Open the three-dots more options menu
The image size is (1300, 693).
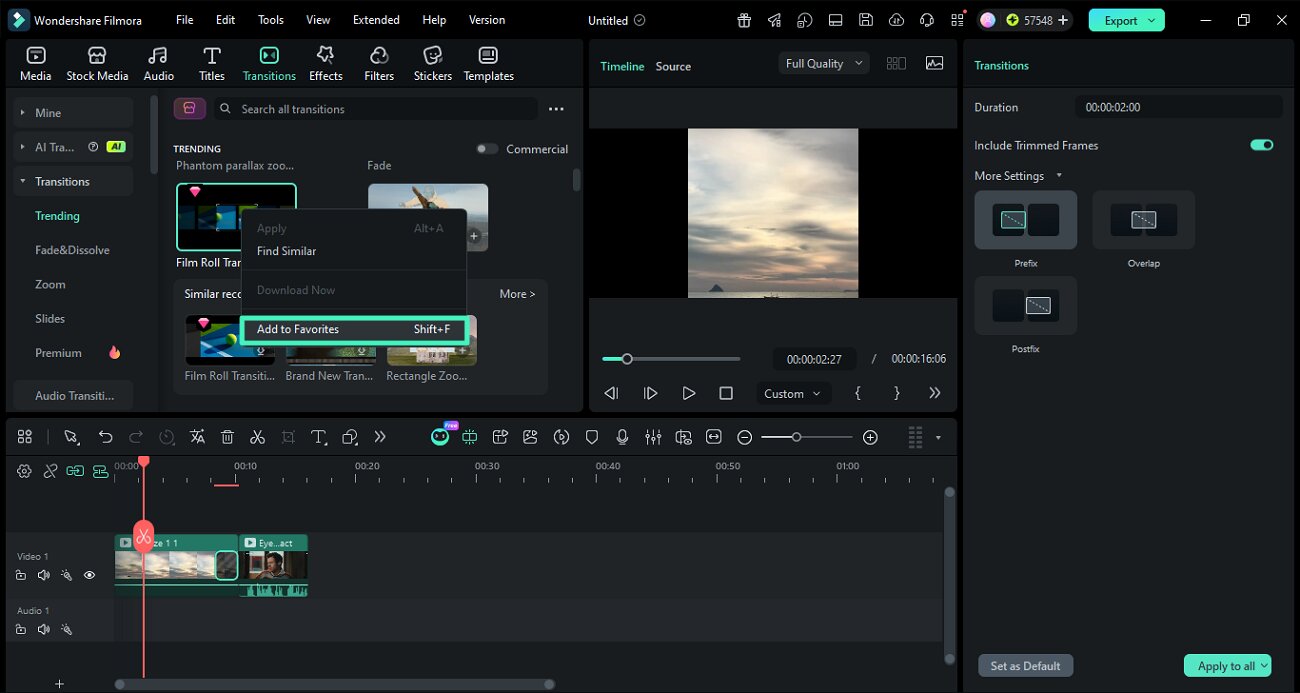(x=556, y=109)
